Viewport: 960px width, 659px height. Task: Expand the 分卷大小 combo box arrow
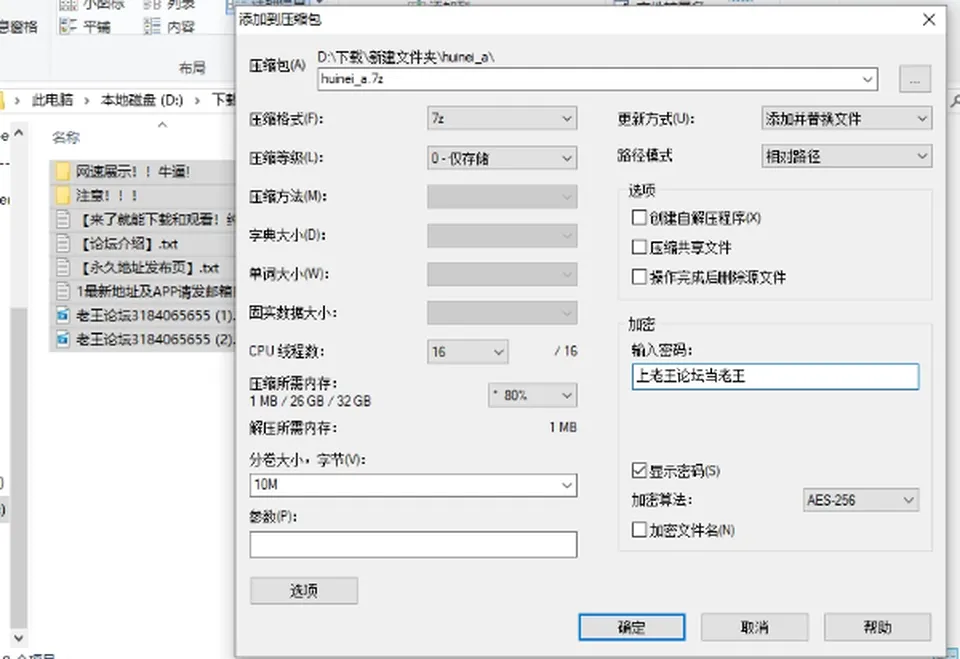pos(566,486)
